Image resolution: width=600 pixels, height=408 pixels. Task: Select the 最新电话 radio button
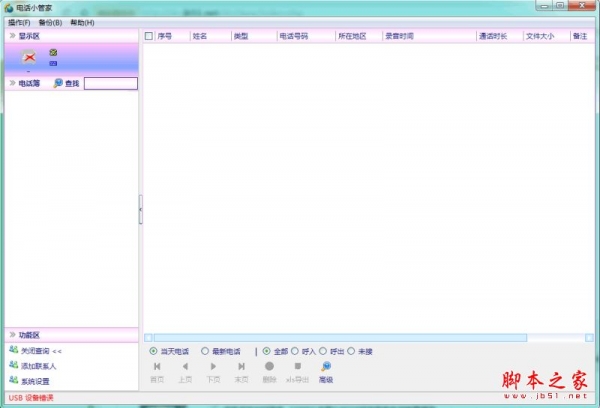(x=205, y=351)
